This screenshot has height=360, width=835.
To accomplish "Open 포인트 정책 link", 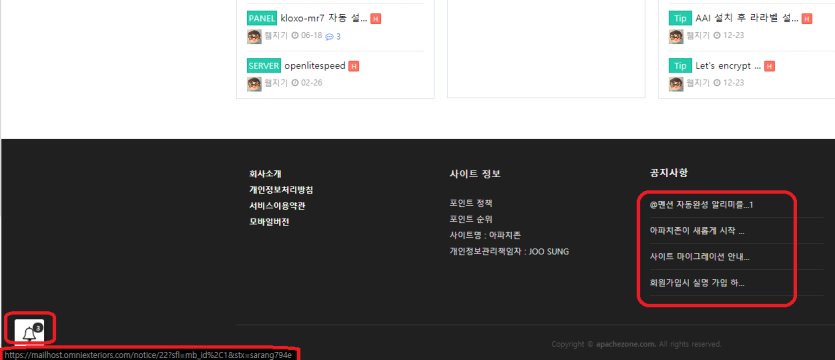I will (471, 203).
